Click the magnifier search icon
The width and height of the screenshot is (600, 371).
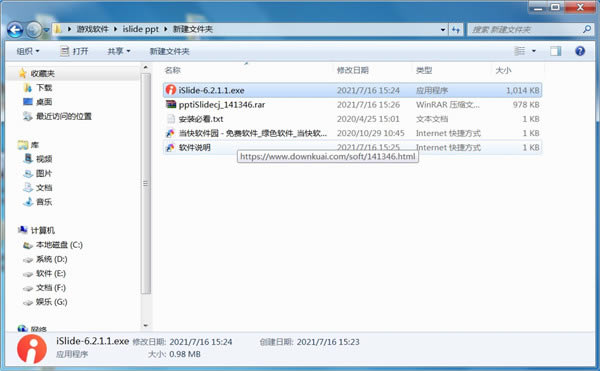point(587,29)
